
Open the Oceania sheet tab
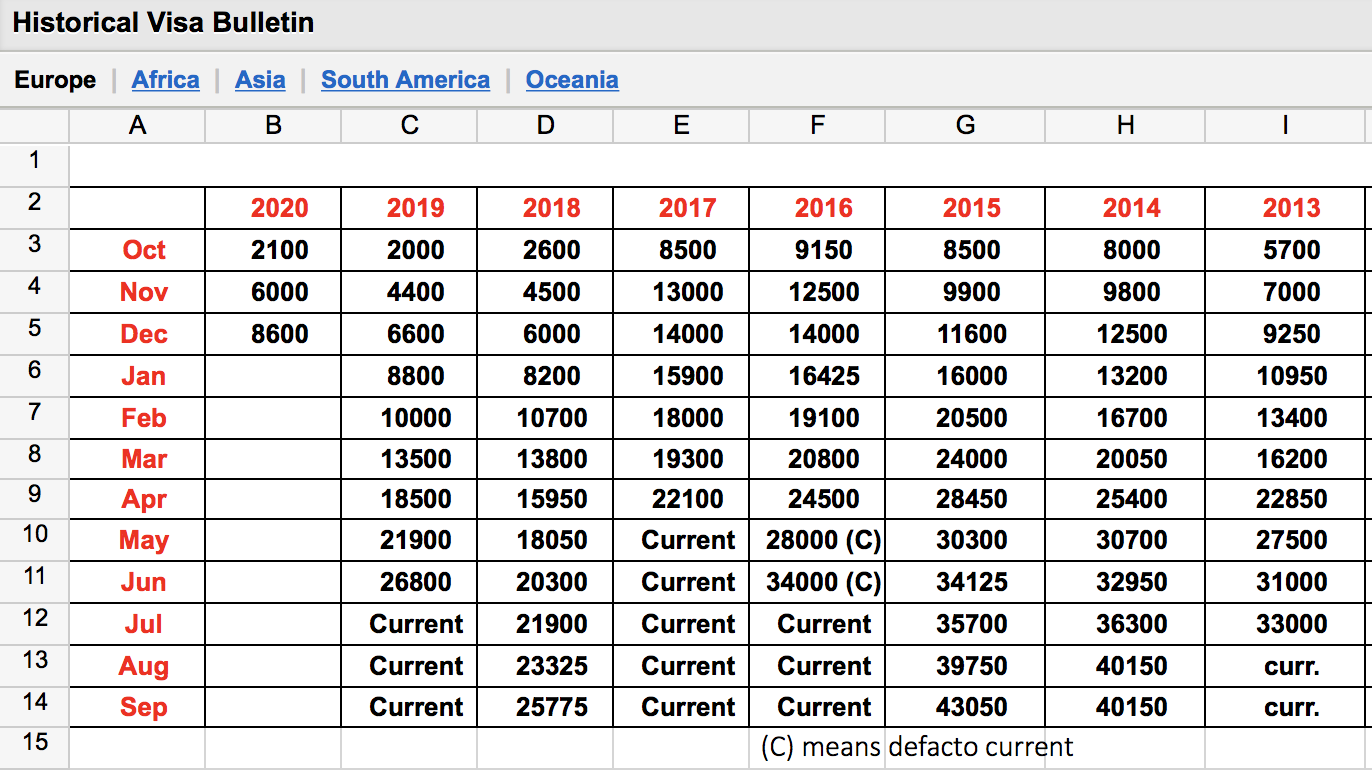(x=572, y=80)
